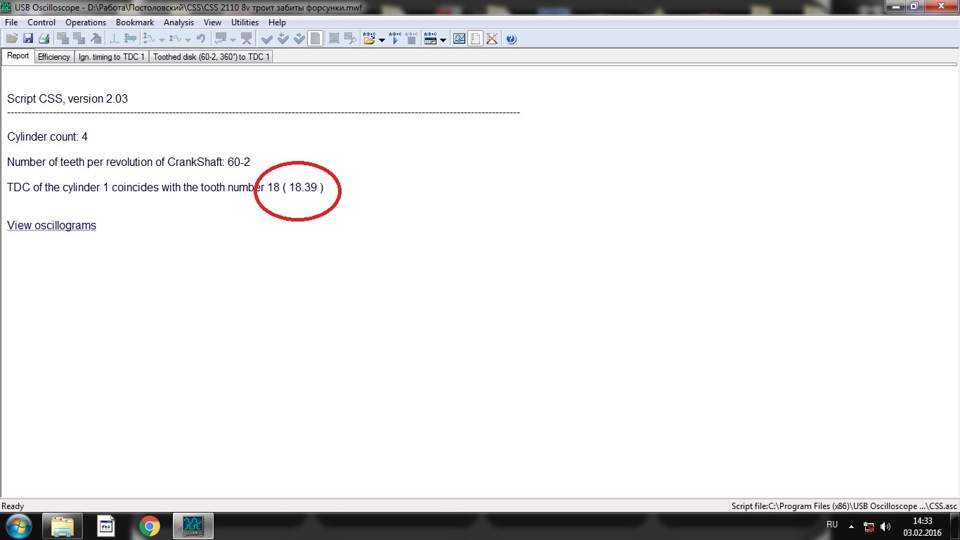Expand dropdown arrow beside first waveform icon

click(162, 40)
